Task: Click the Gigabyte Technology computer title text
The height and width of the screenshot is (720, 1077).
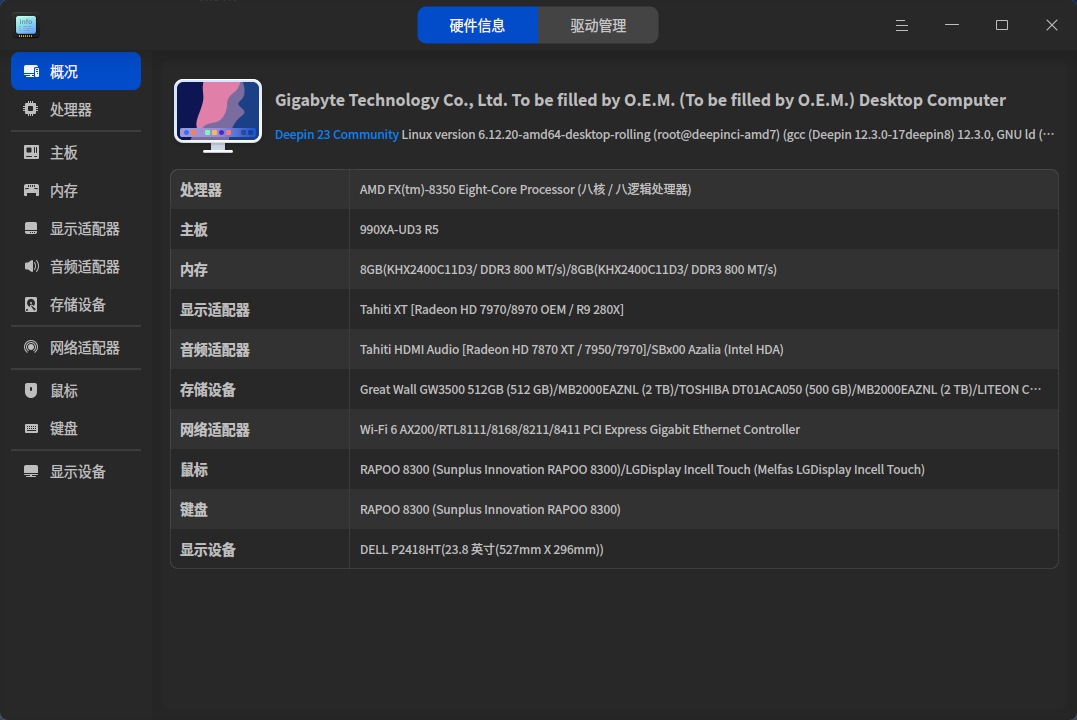Action: point(640,100)
